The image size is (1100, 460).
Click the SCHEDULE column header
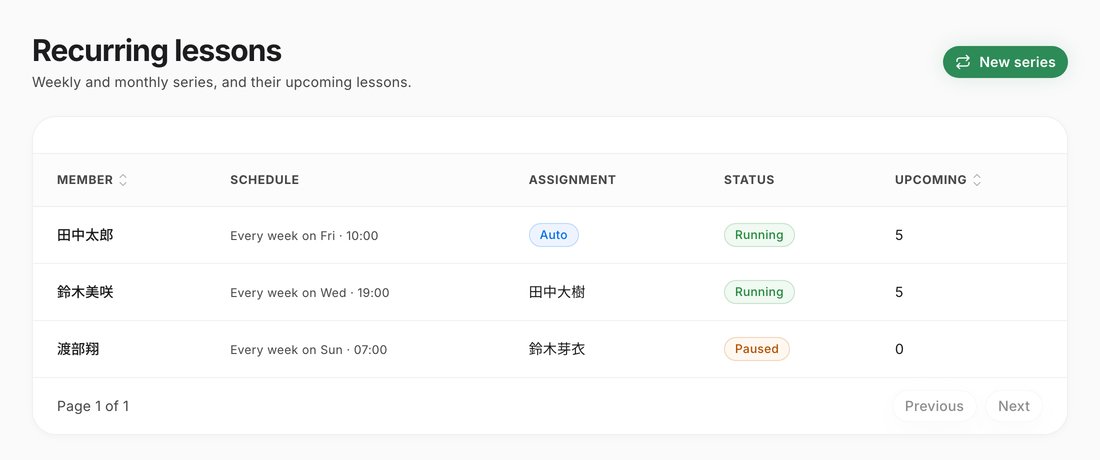(x=264, y=180)
